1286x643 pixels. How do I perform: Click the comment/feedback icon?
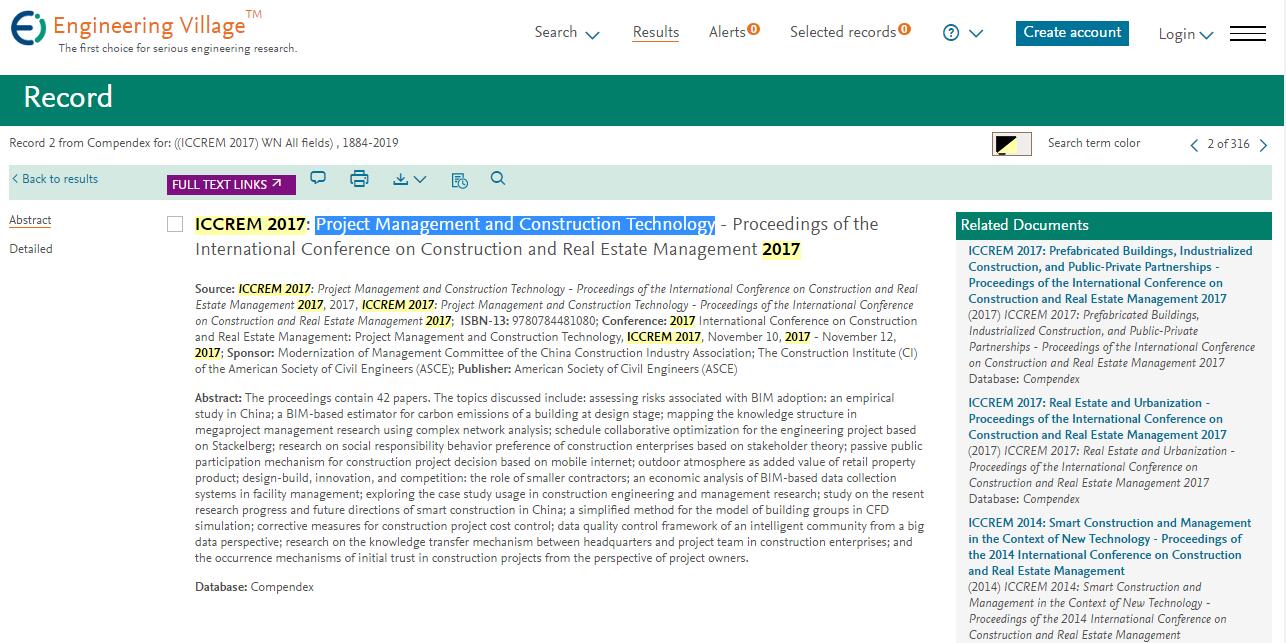tap(318, 179)
